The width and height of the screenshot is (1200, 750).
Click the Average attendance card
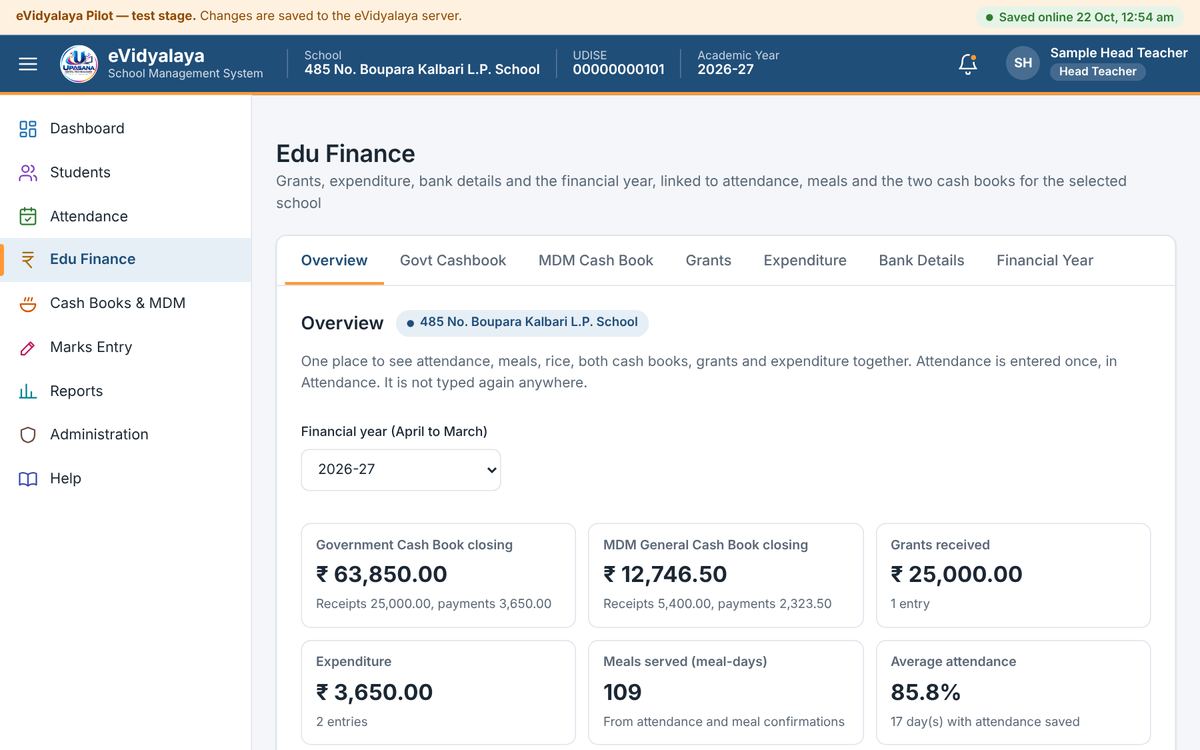[1013, 693]
